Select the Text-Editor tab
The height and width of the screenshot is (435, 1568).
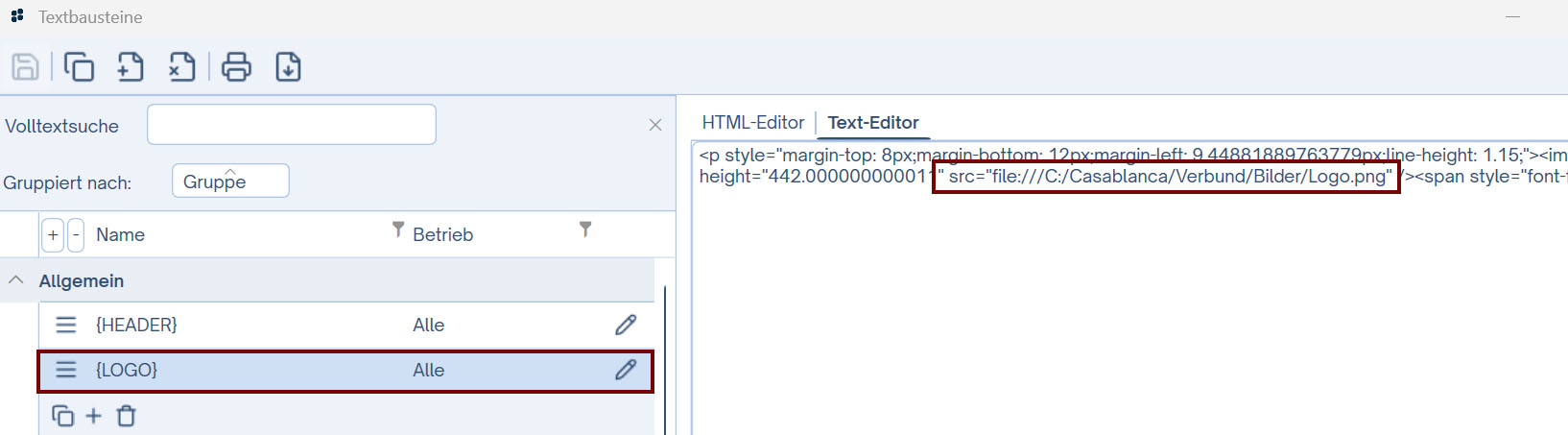click(872, 123)
